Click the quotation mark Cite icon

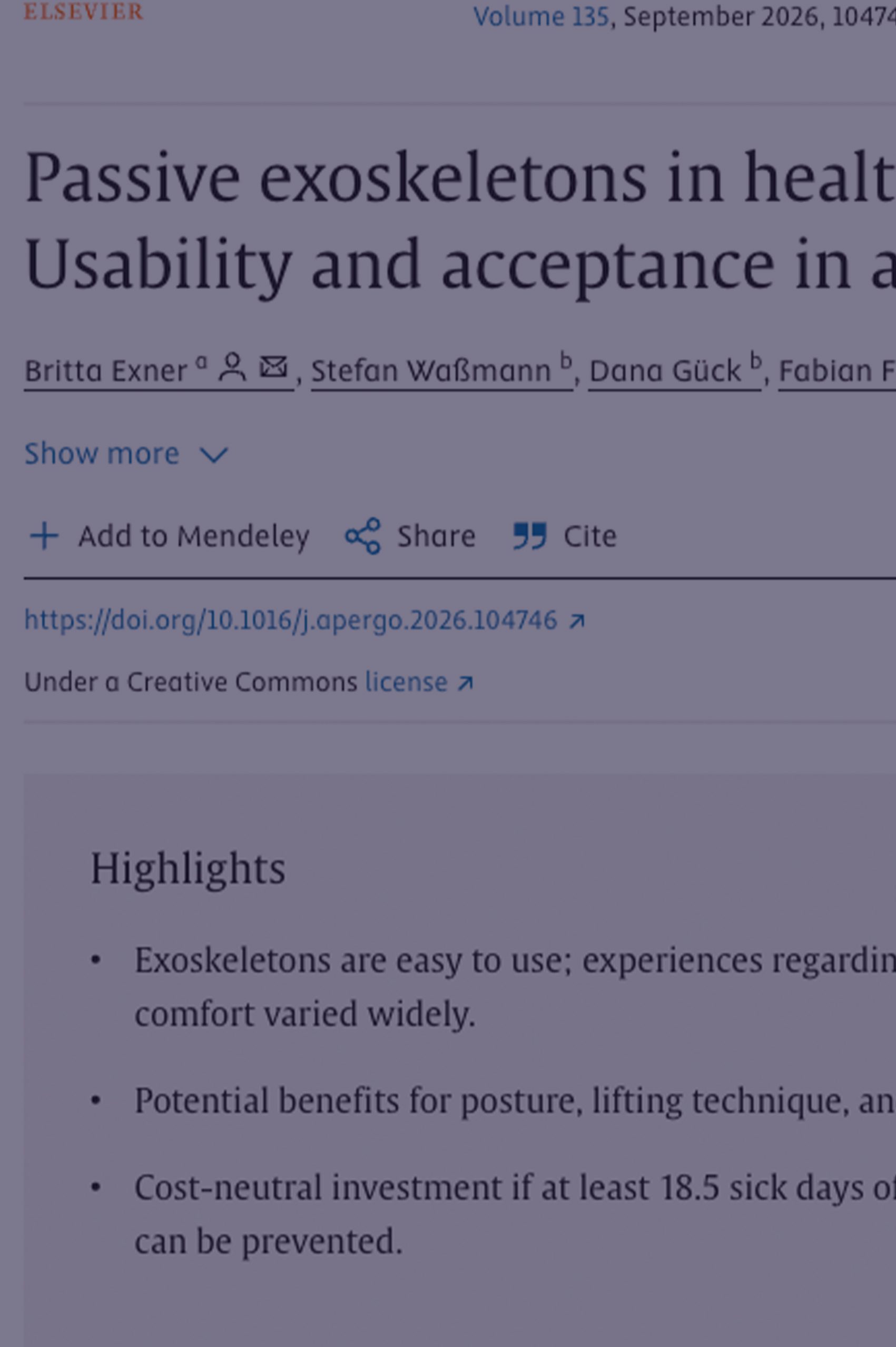[530, 536]
